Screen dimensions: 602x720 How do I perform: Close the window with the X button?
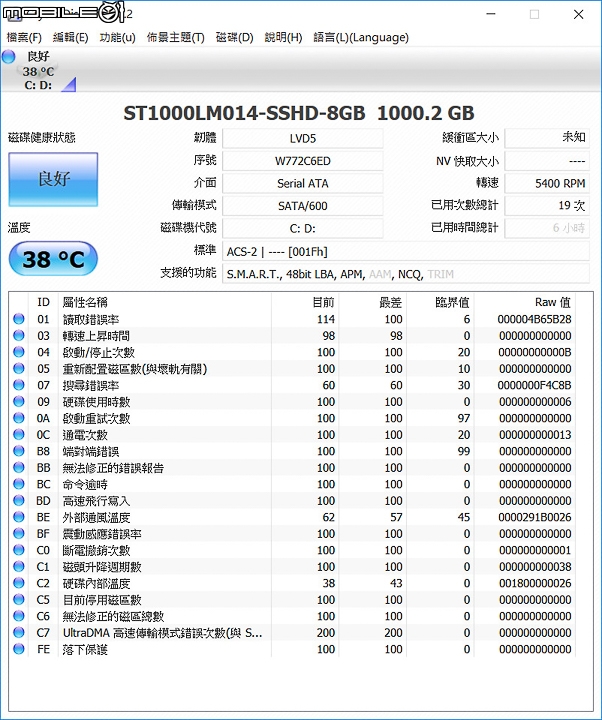click(x=579, y=14)
